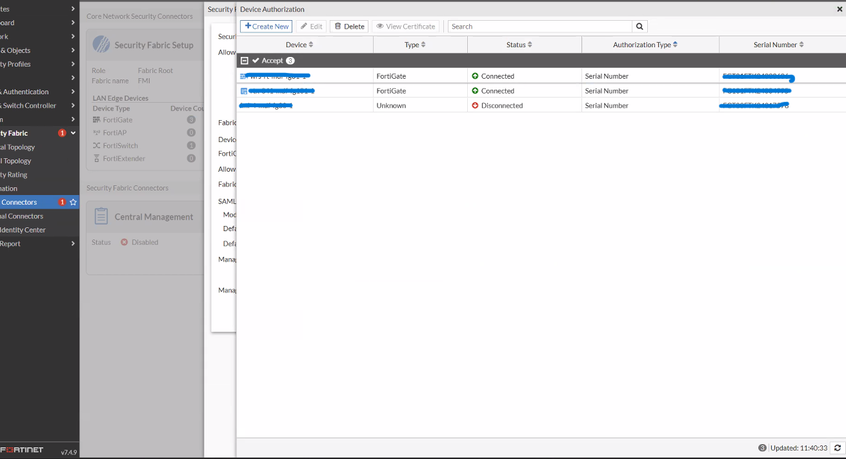This screenshot has height=459, width=846.
Task: Open Central Management card
Action: point(145,237)
